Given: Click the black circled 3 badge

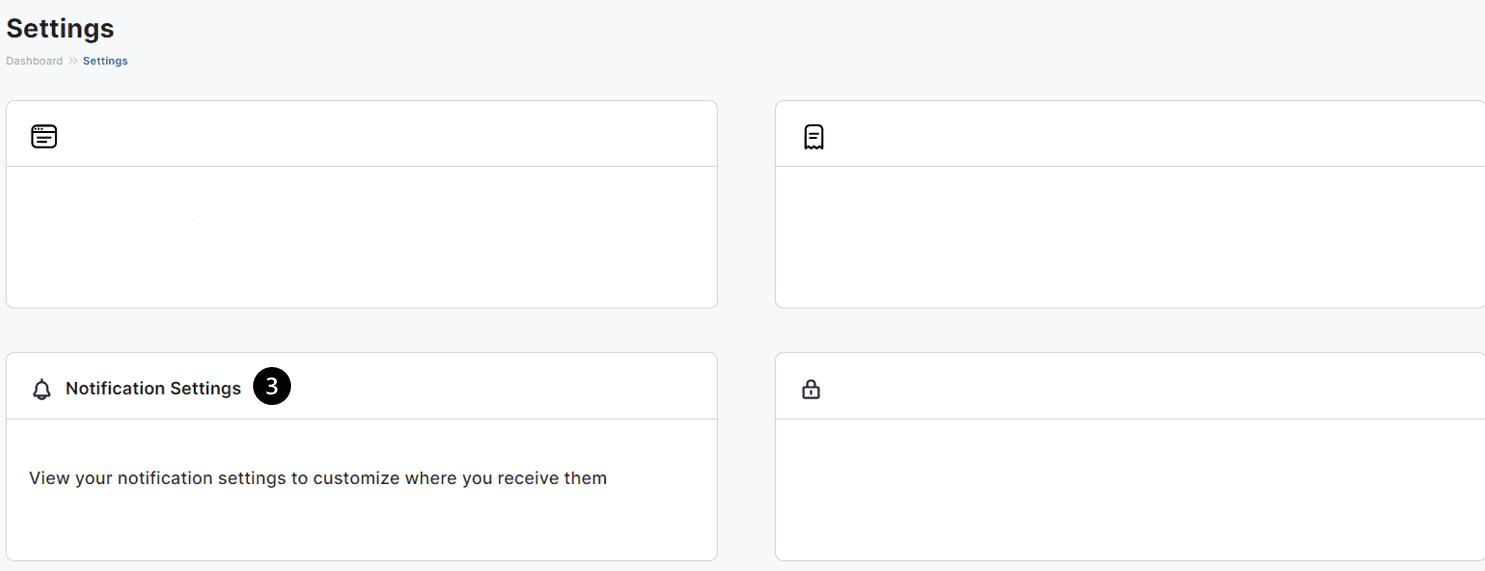Looking at the screenshot, I should (x=272, y=387).
